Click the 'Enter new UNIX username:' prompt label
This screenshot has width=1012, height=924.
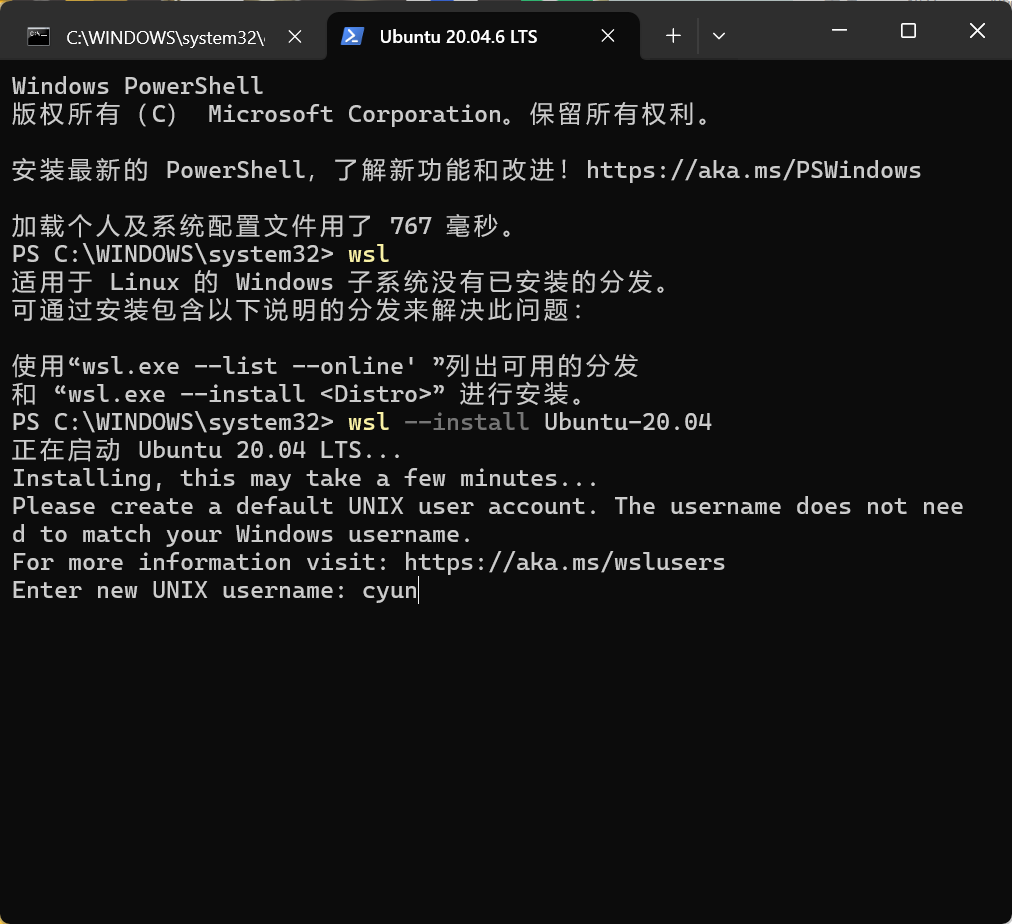179,590
